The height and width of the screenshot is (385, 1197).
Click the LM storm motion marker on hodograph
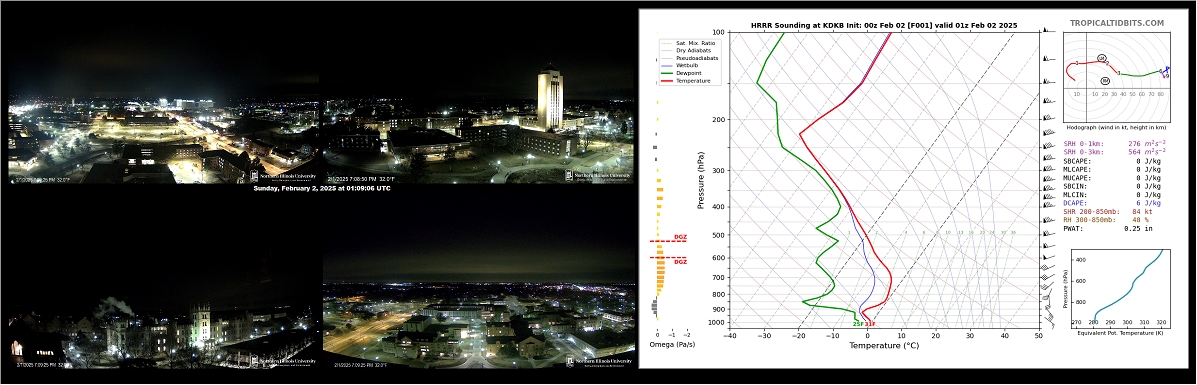tap(1102, 58)
